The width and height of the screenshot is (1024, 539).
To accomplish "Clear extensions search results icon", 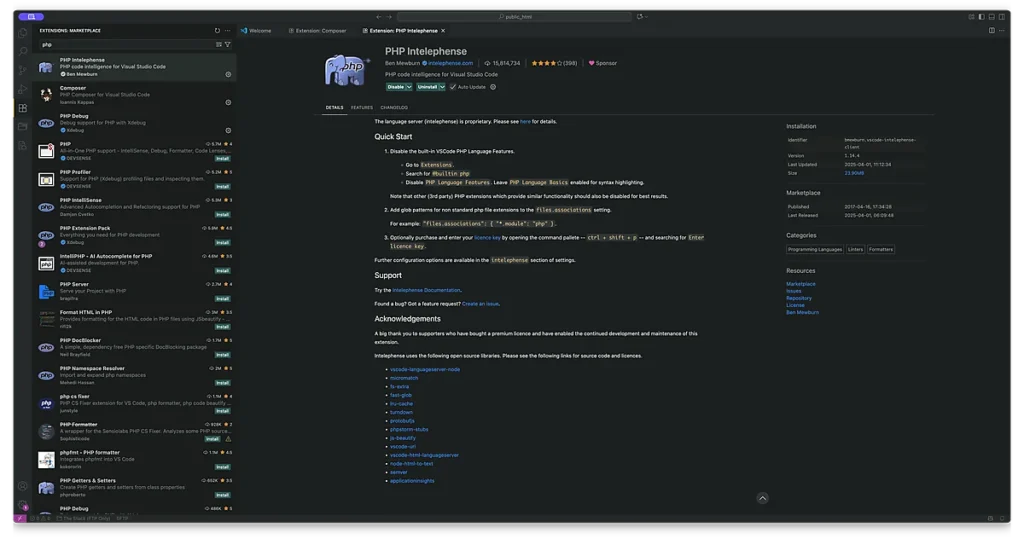I will [219, 44].
